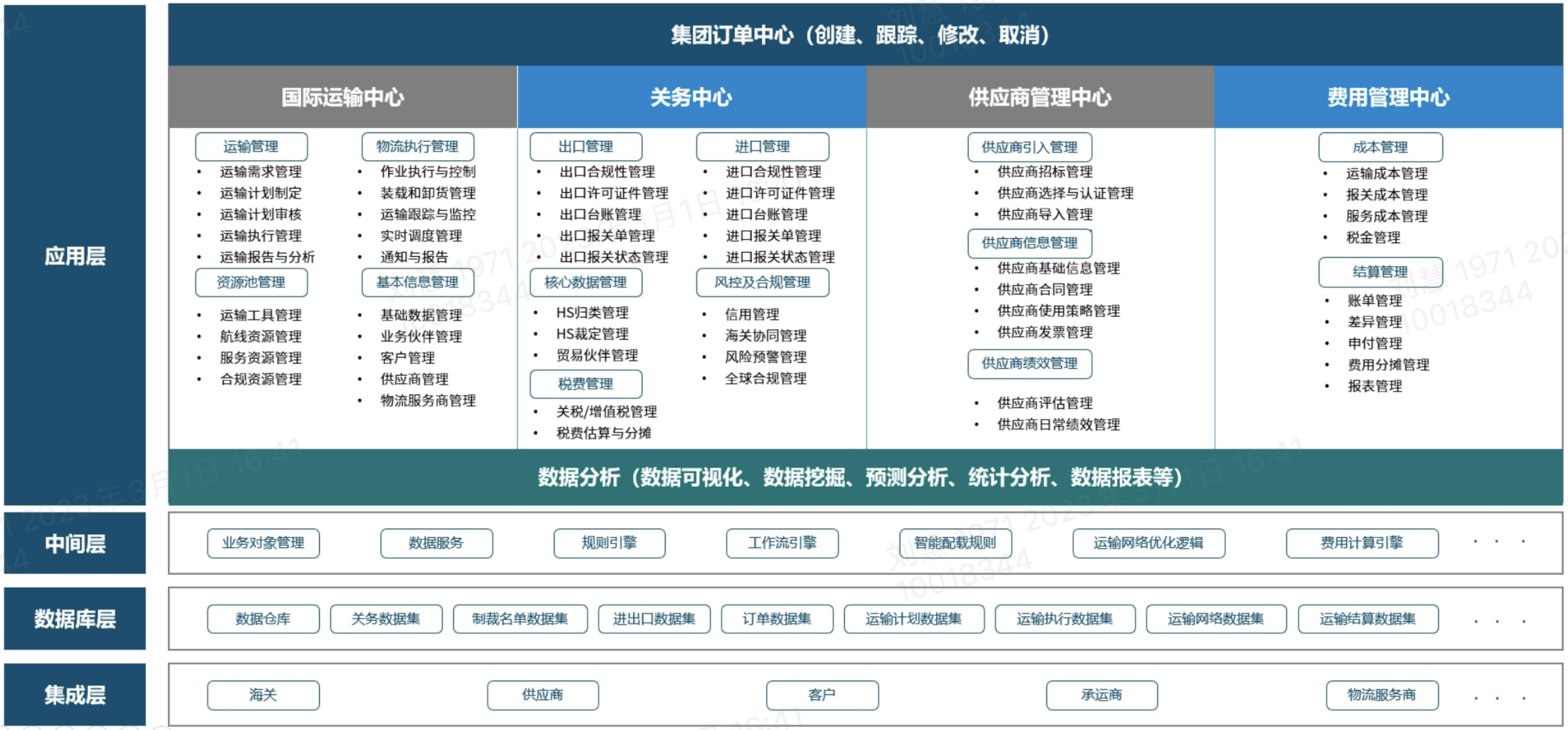Click the 进出口数据集 box

coord(654,619)
